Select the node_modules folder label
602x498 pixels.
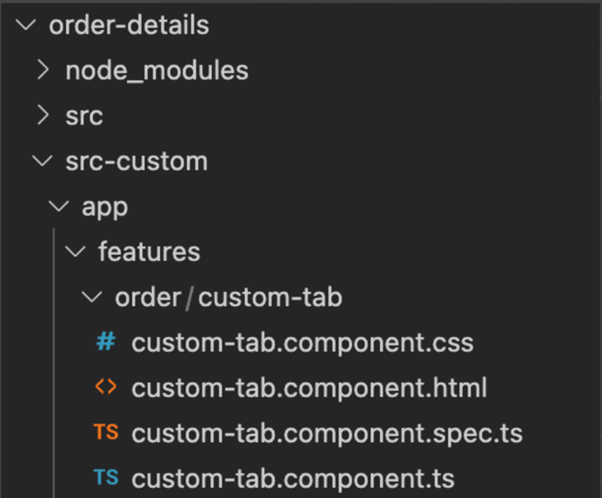click(157, 71)
